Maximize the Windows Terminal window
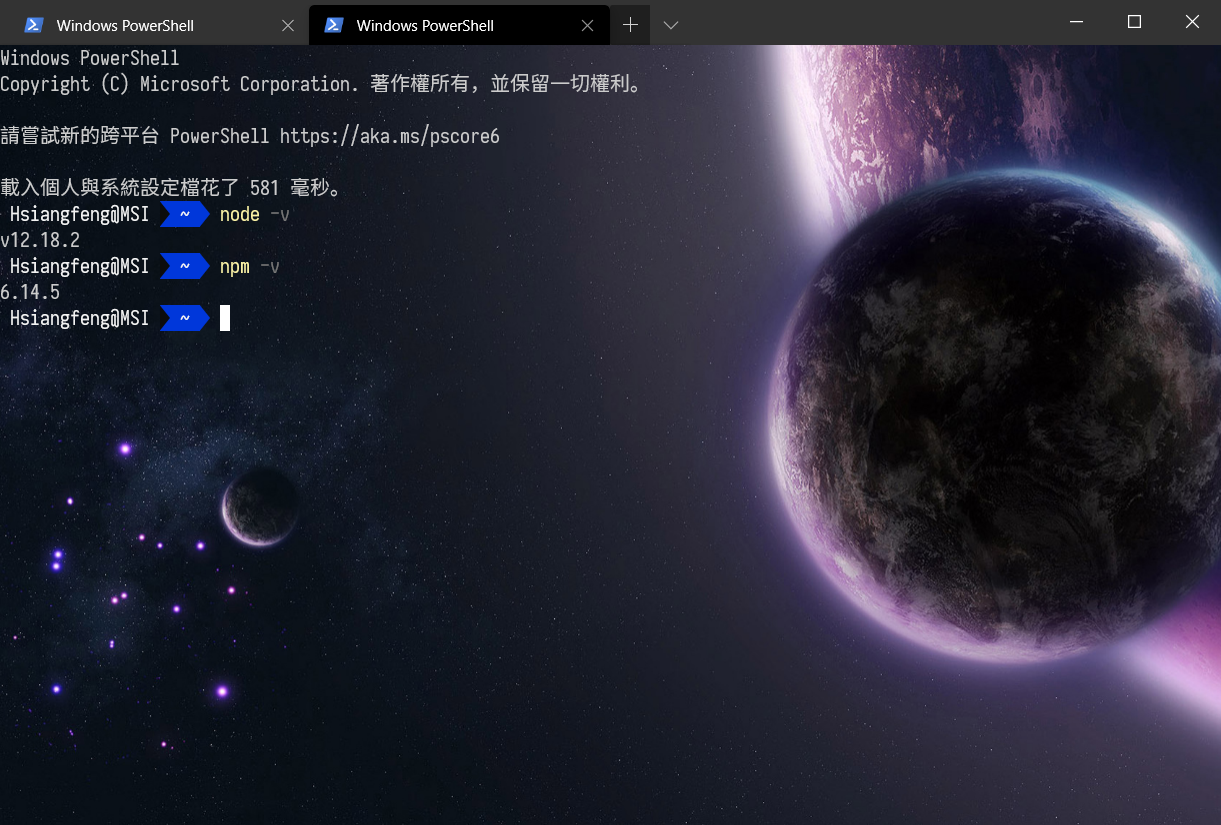 (x=1134, y=21)
